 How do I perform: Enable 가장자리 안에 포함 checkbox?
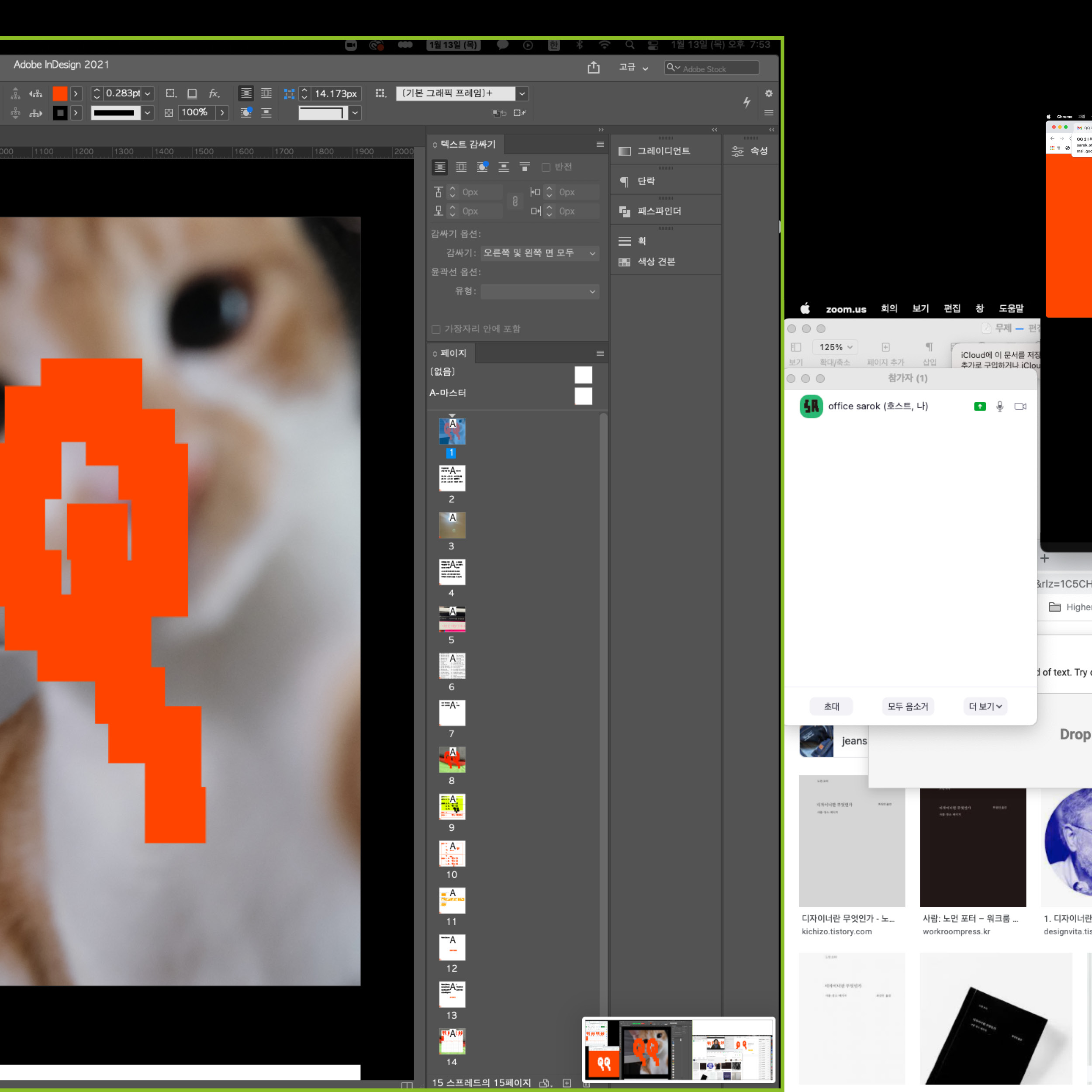tap(436, 329)
